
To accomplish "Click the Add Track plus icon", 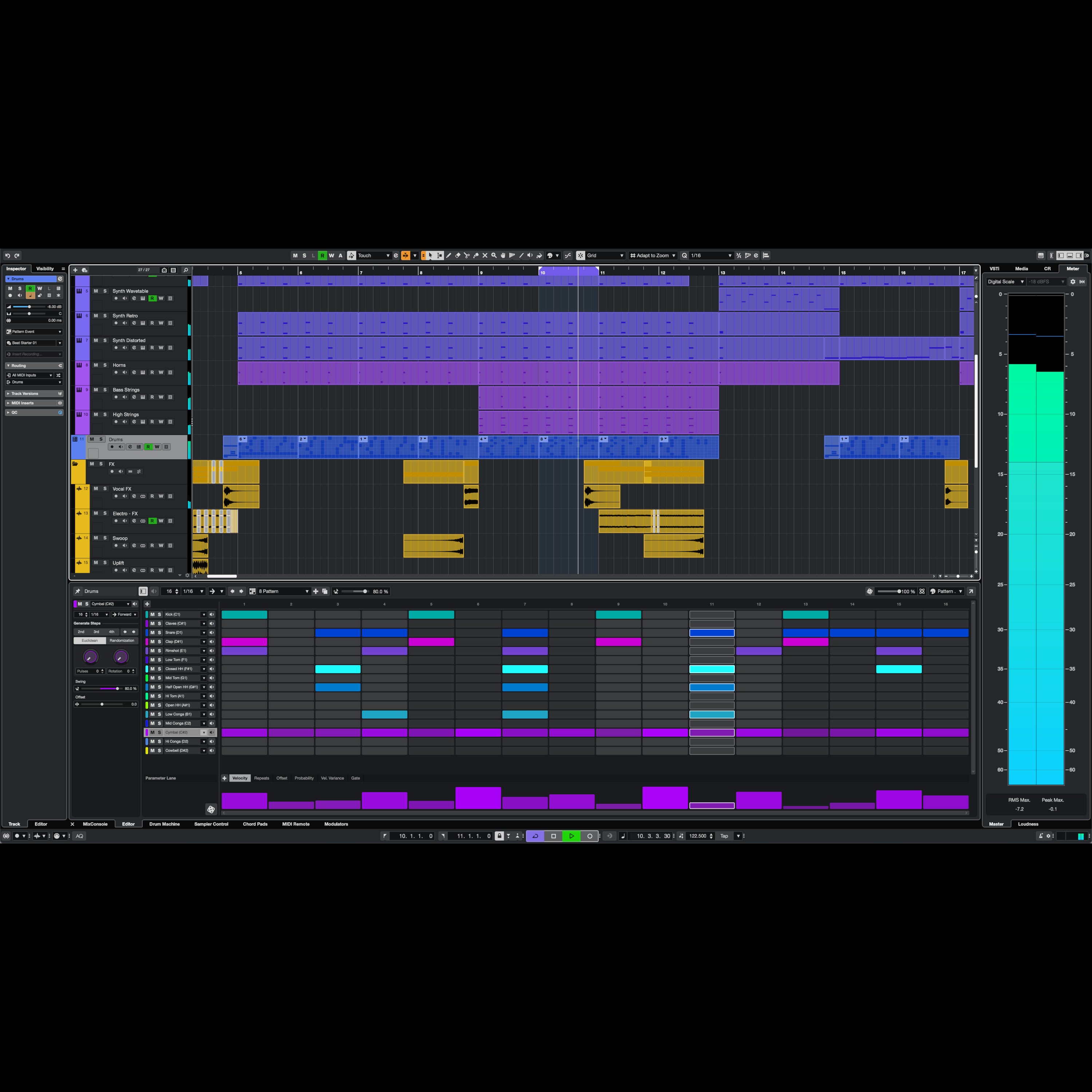I will (x=75, y=270).
